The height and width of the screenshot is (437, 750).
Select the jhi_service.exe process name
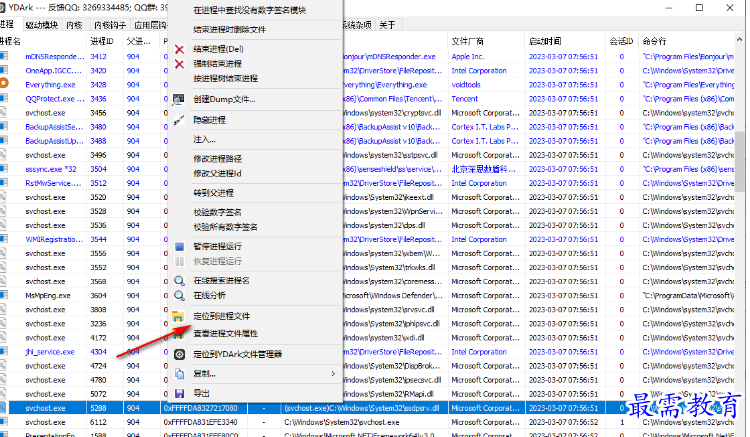click(50, 352)
